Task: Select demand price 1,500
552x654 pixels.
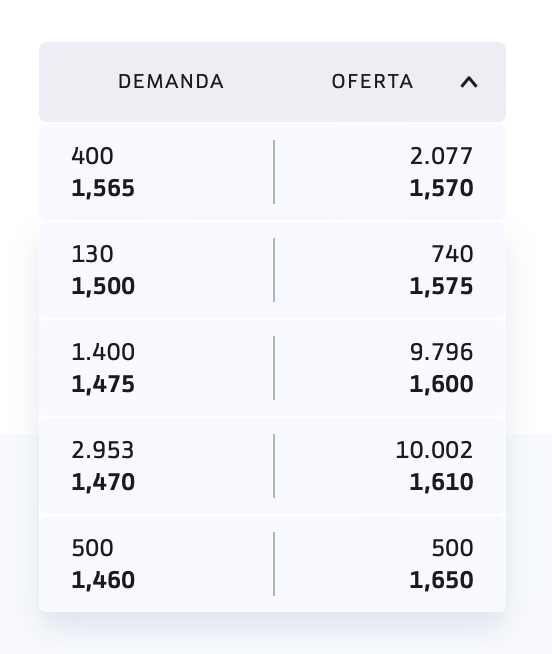Action: point(103,286)
